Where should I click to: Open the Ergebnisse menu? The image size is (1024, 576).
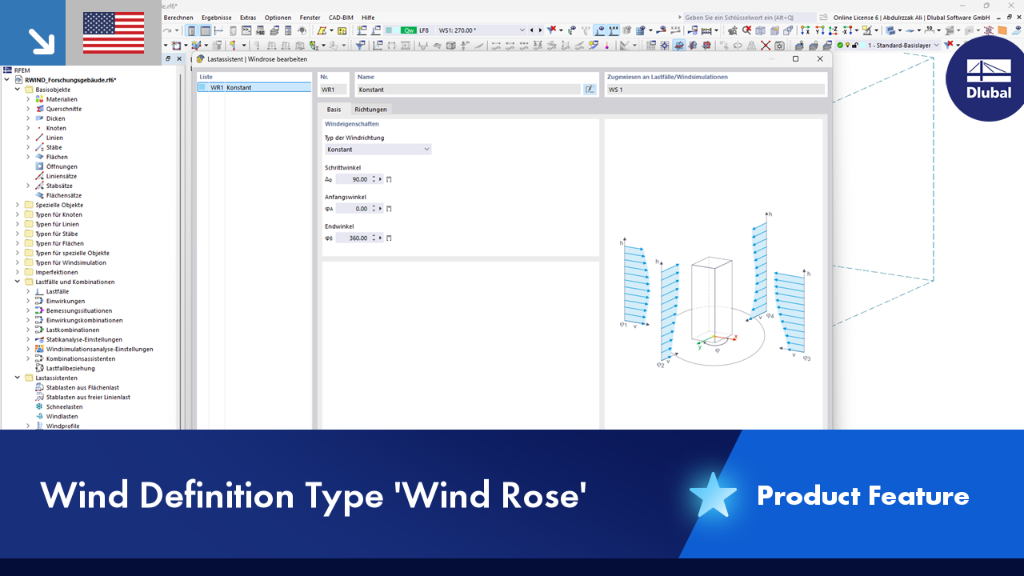[x=216, y=18]
